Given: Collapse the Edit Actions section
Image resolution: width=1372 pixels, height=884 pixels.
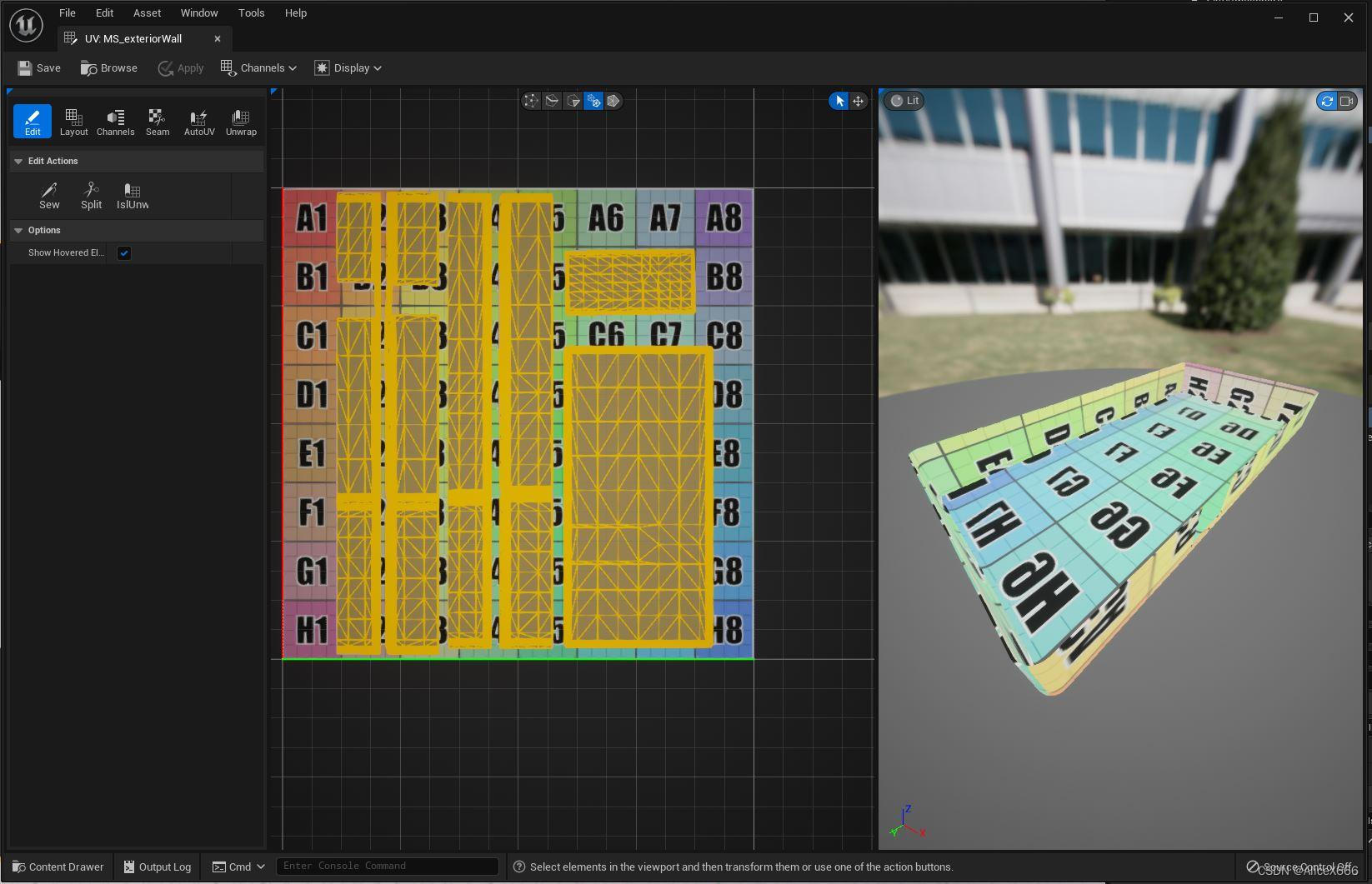Looking at the screenshot, I should (18, 161).
